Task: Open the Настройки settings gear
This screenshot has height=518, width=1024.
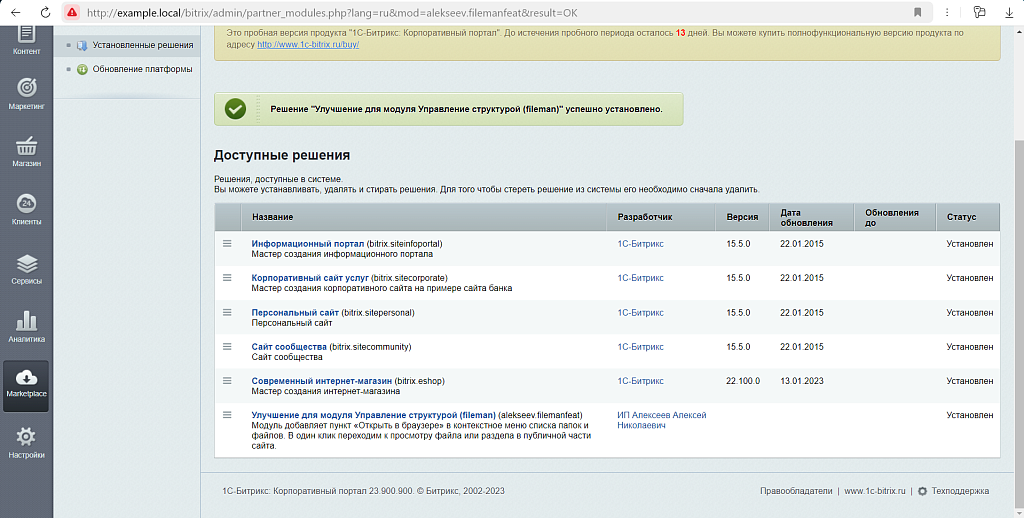Action: click(x=27, y=441)
